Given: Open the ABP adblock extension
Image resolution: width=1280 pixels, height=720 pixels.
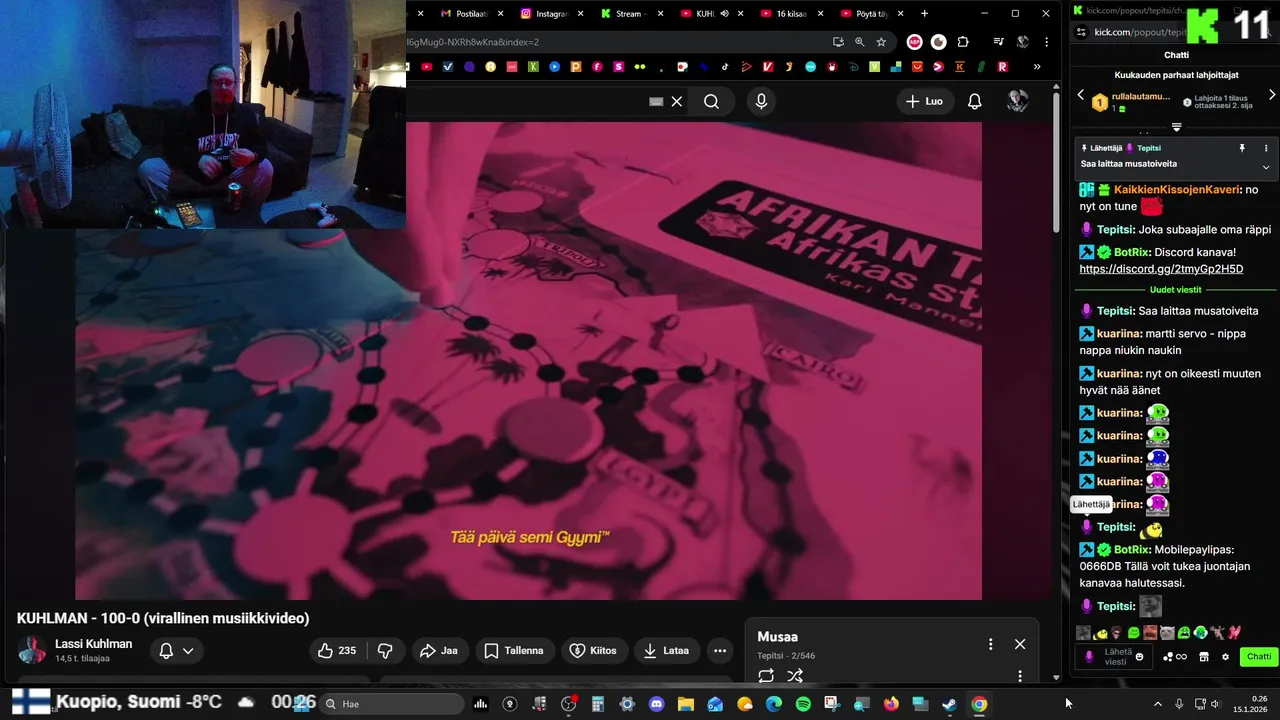Looking at the screenshot, I should coord(914,42).
